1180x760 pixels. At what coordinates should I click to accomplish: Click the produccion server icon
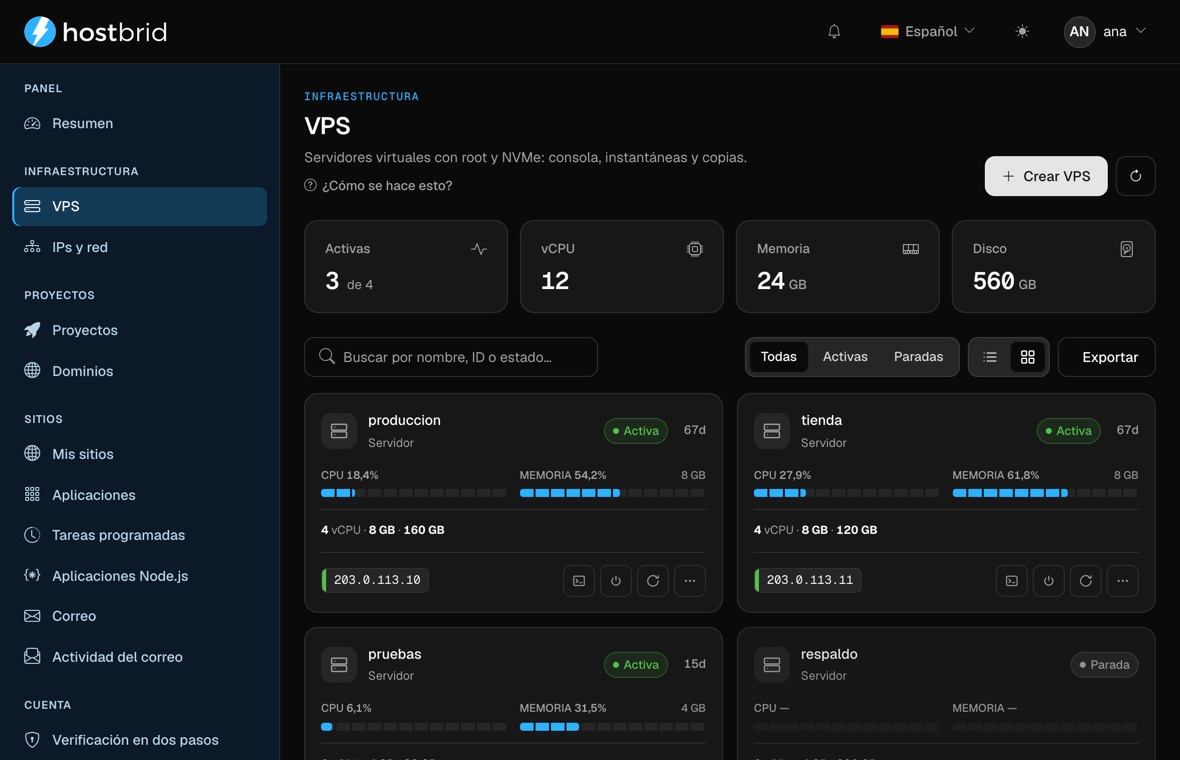point(339,430)
